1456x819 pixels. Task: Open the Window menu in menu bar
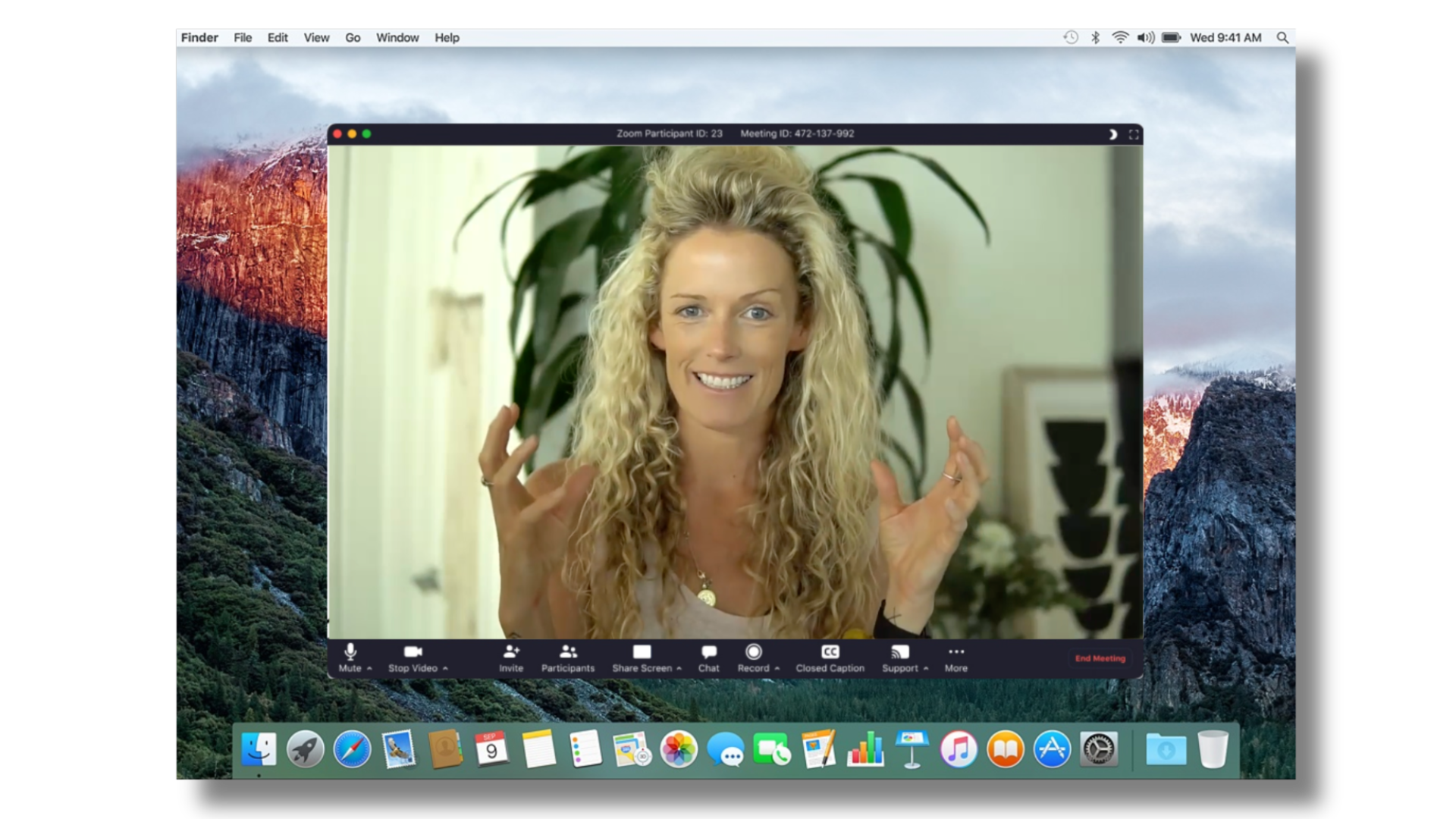pos(397,38)
